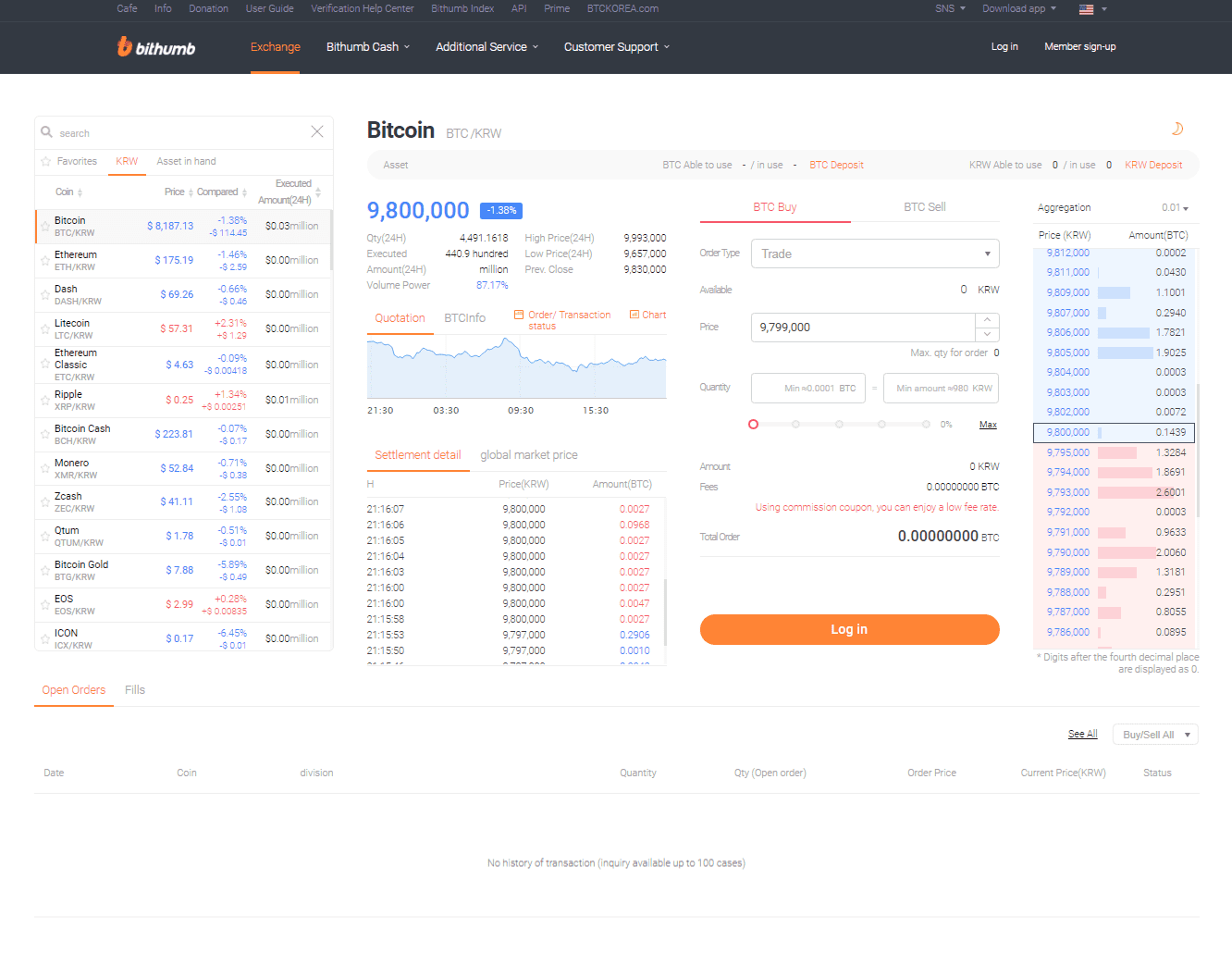The image size is (1232, 965).
Task: Select the BTC Buy tab
Action: point(775,207)
